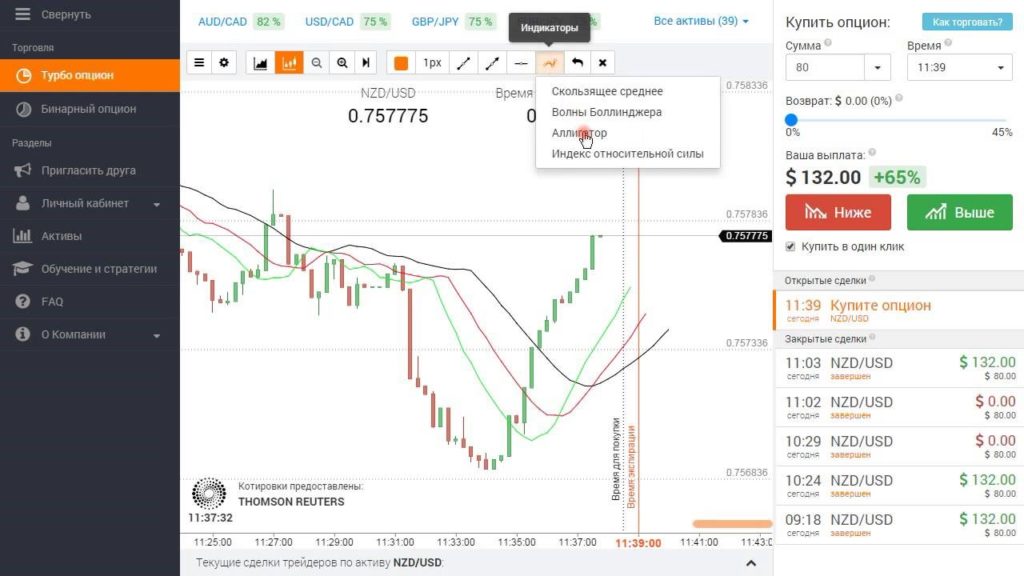Expand 'Все активы (39)' dropdown
Image resolution: width=1024 pixels, height=576 pixels.
pyautogui.click(x=701, y=21)
